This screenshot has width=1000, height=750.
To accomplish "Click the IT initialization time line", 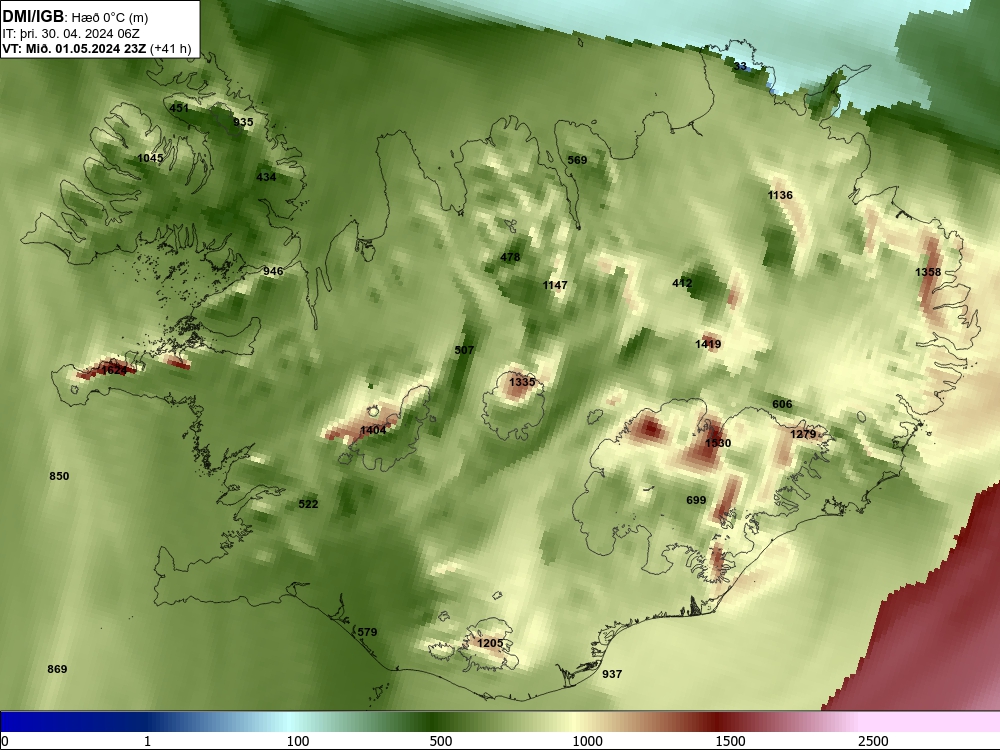I will coord(71,34).
